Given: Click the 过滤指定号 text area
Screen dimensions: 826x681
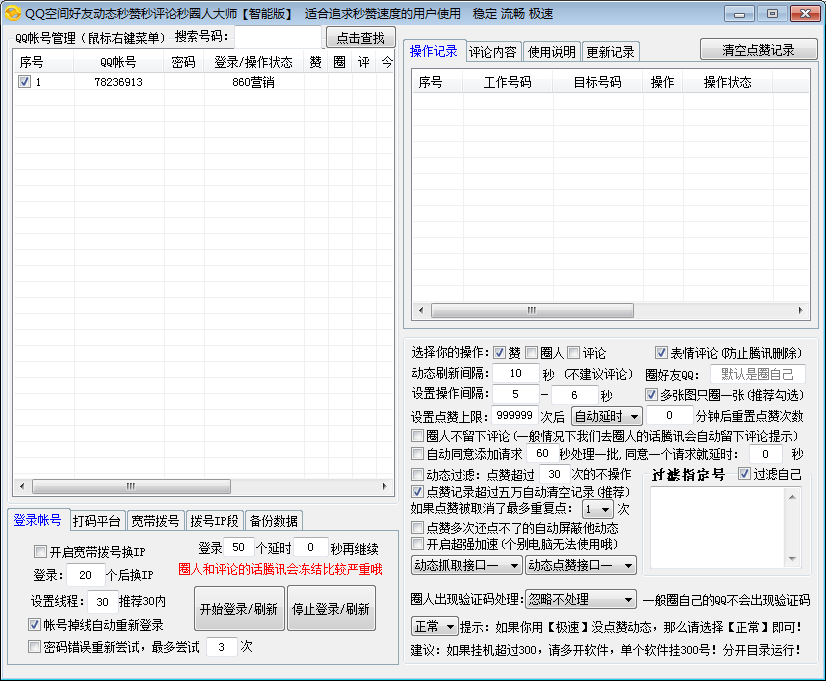Looking at the screenshot, I should [717, 528].
